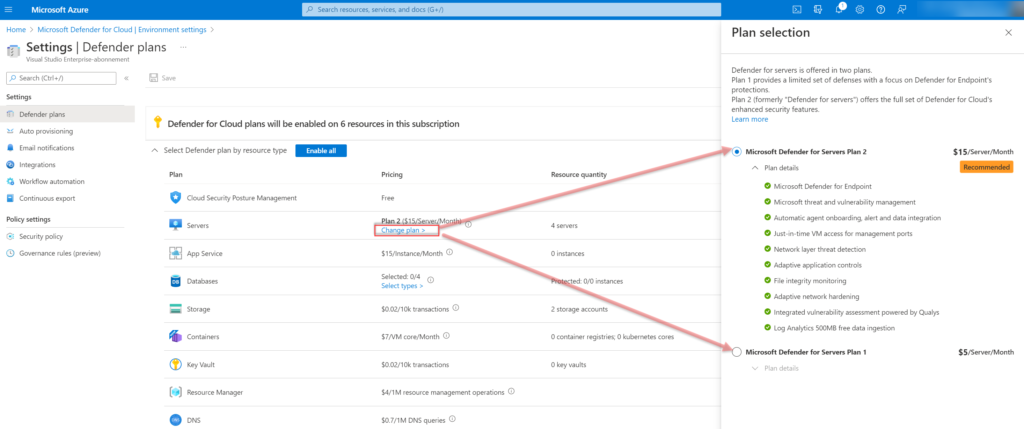Open Cloud Shell from the top bar

(797, 9)
